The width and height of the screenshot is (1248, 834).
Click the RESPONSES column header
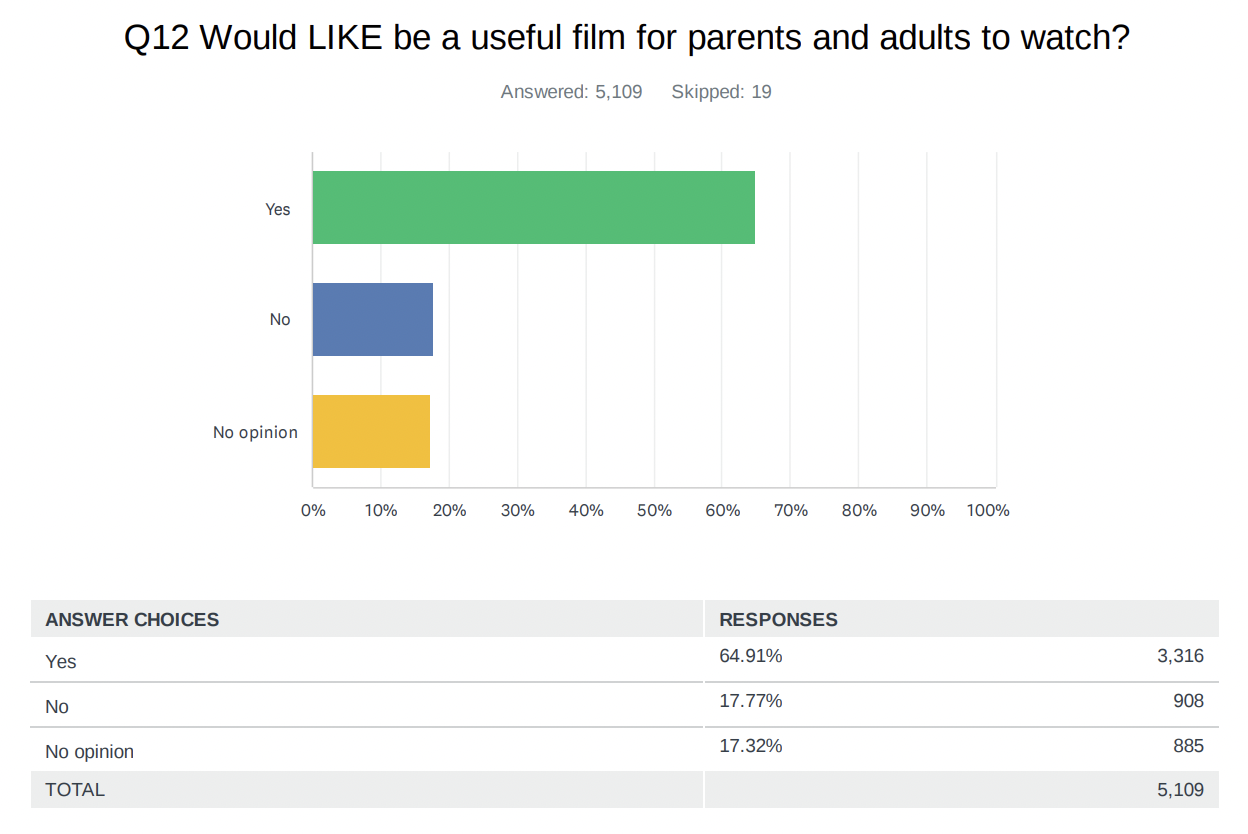(778, 620)
